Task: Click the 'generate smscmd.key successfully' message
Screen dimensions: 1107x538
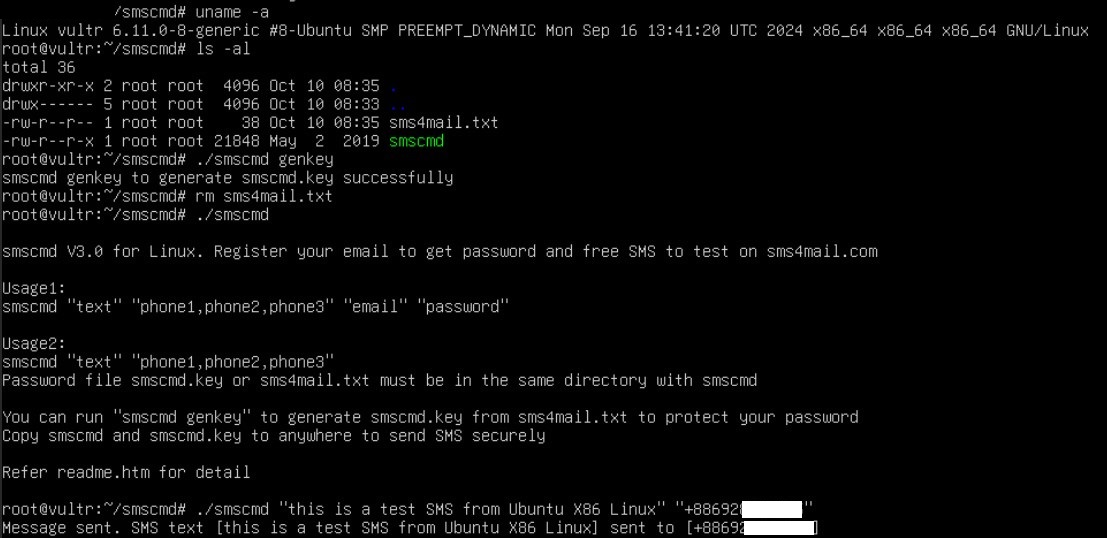Action: point(308,178)
